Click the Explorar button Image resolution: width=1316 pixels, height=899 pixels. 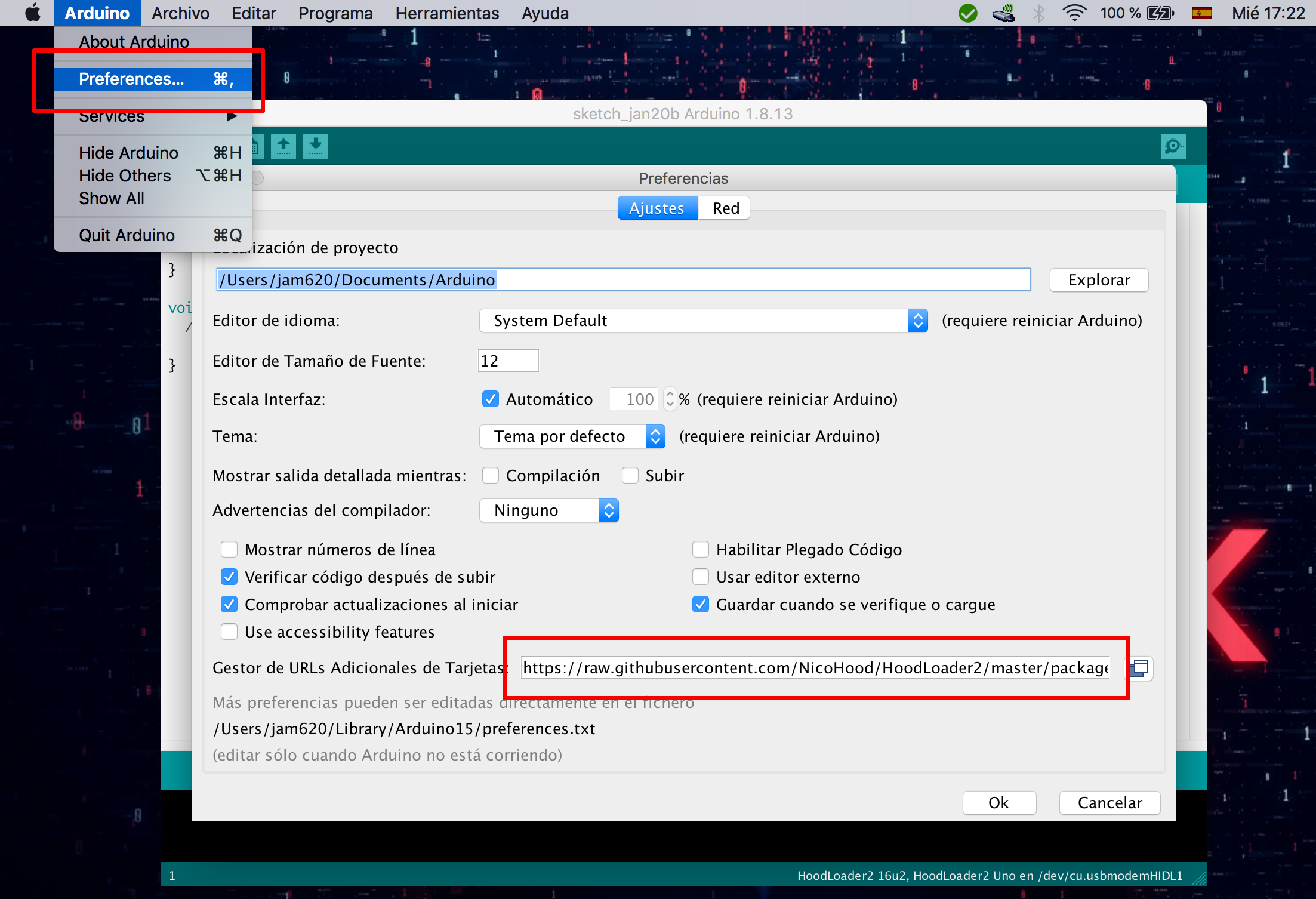click(1099, 280)
